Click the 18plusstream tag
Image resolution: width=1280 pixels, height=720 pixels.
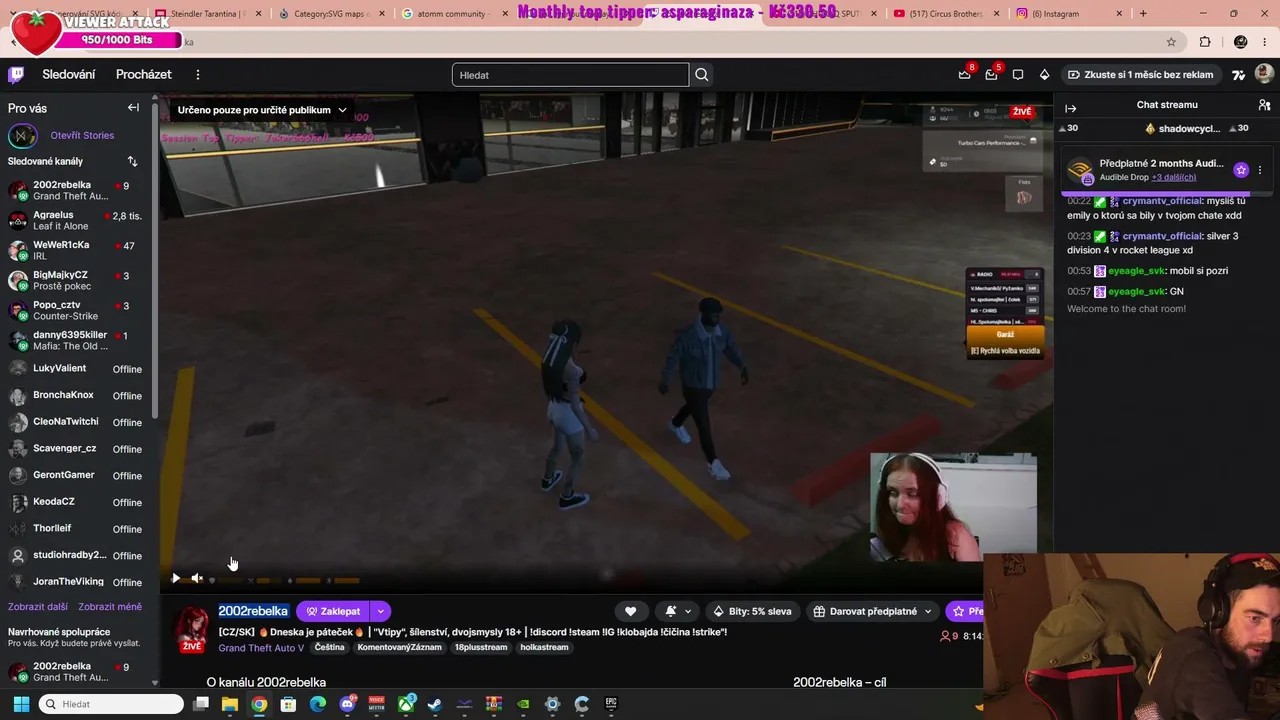click(481, 648)
